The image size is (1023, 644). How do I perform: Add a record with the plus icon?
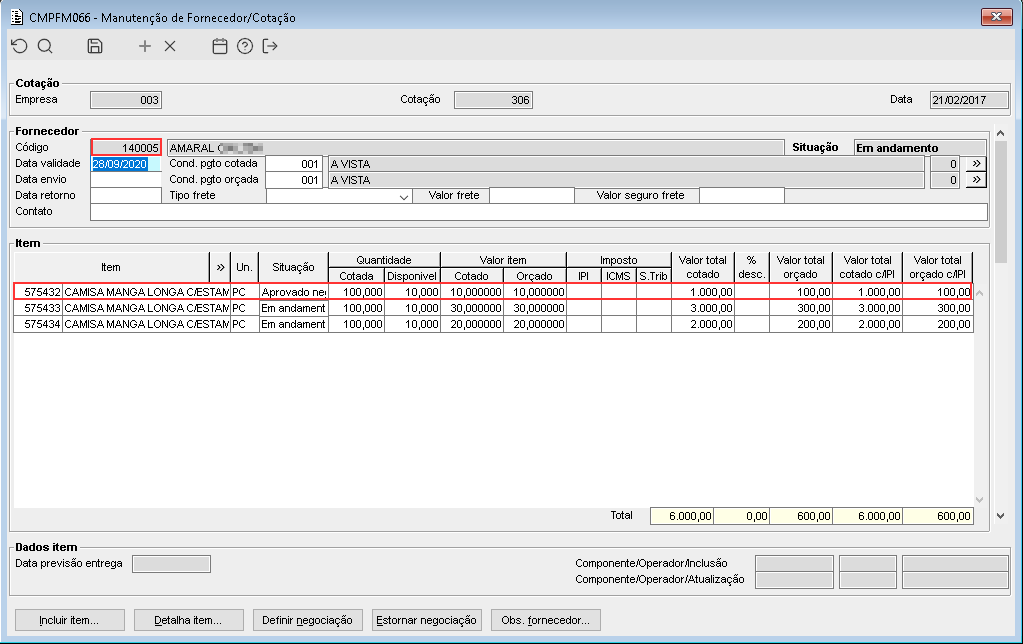(x=145, y=46)
